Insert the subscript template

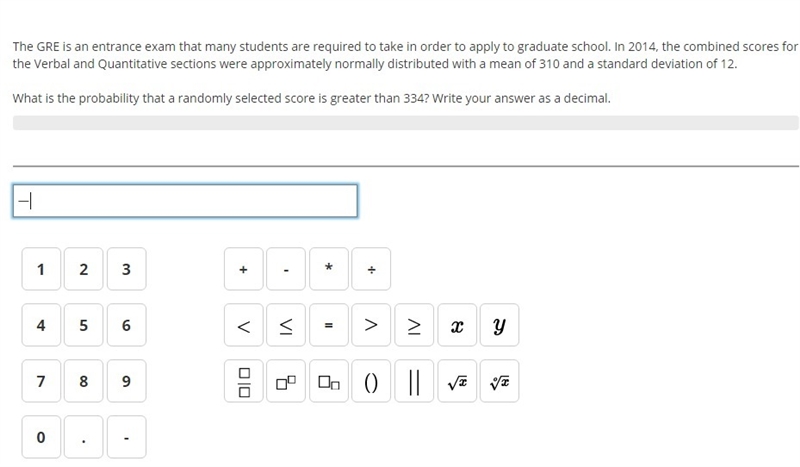(x=329, y=381)
